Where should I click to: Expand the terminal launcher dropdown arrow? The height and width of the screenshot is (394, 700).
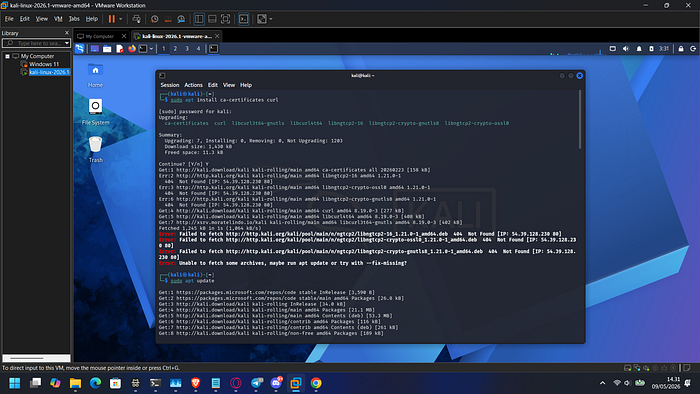click(x=151, y=49)
